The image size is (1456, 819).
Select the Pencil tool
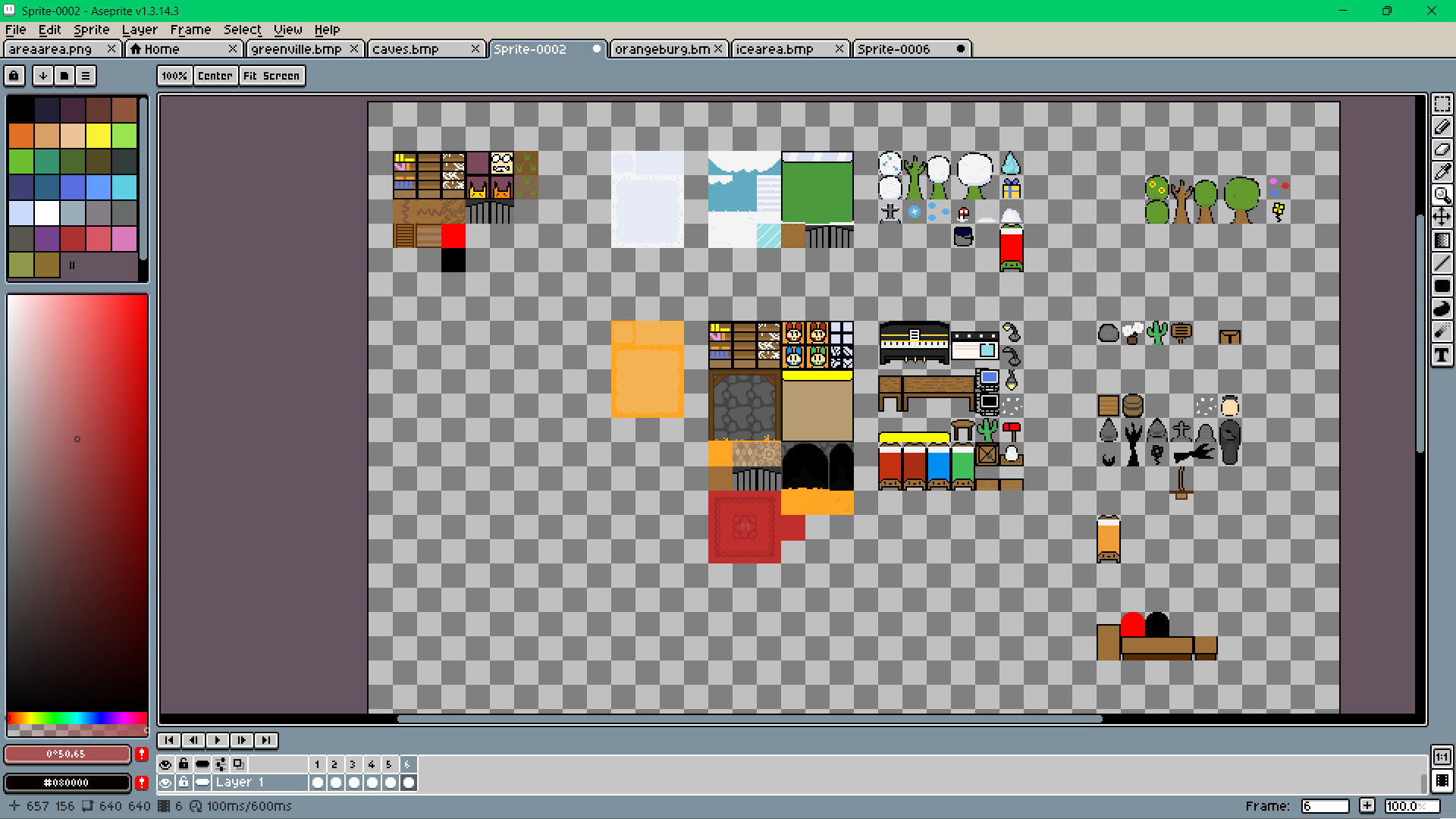[1442, 127]
